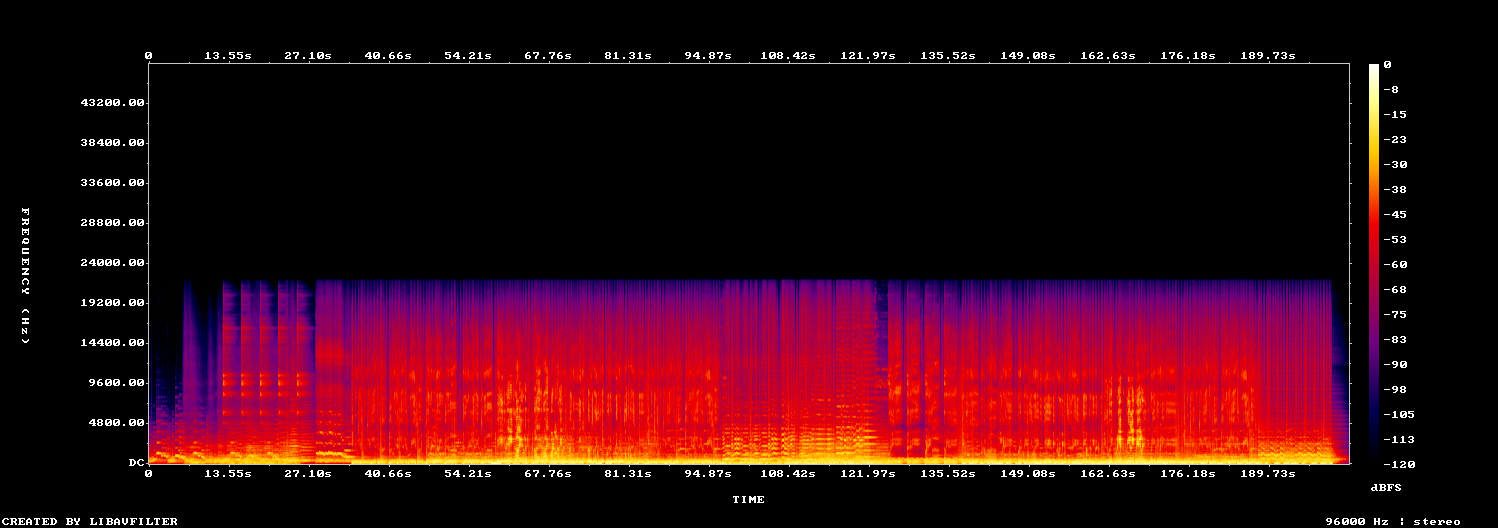Click 108.42s on the top time axis
1498x528 pixels.
coord(788,56)
